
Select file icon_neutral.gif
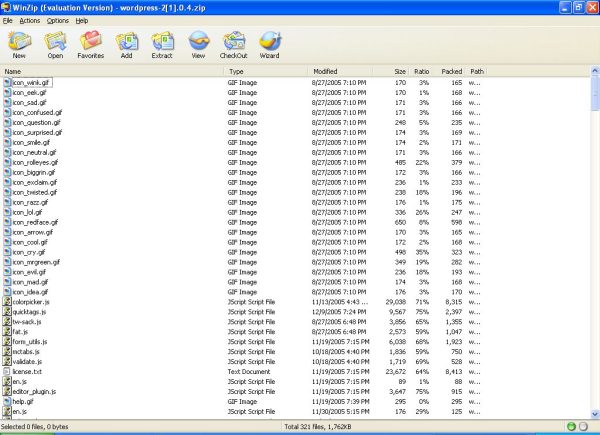(x=34, y=152)
